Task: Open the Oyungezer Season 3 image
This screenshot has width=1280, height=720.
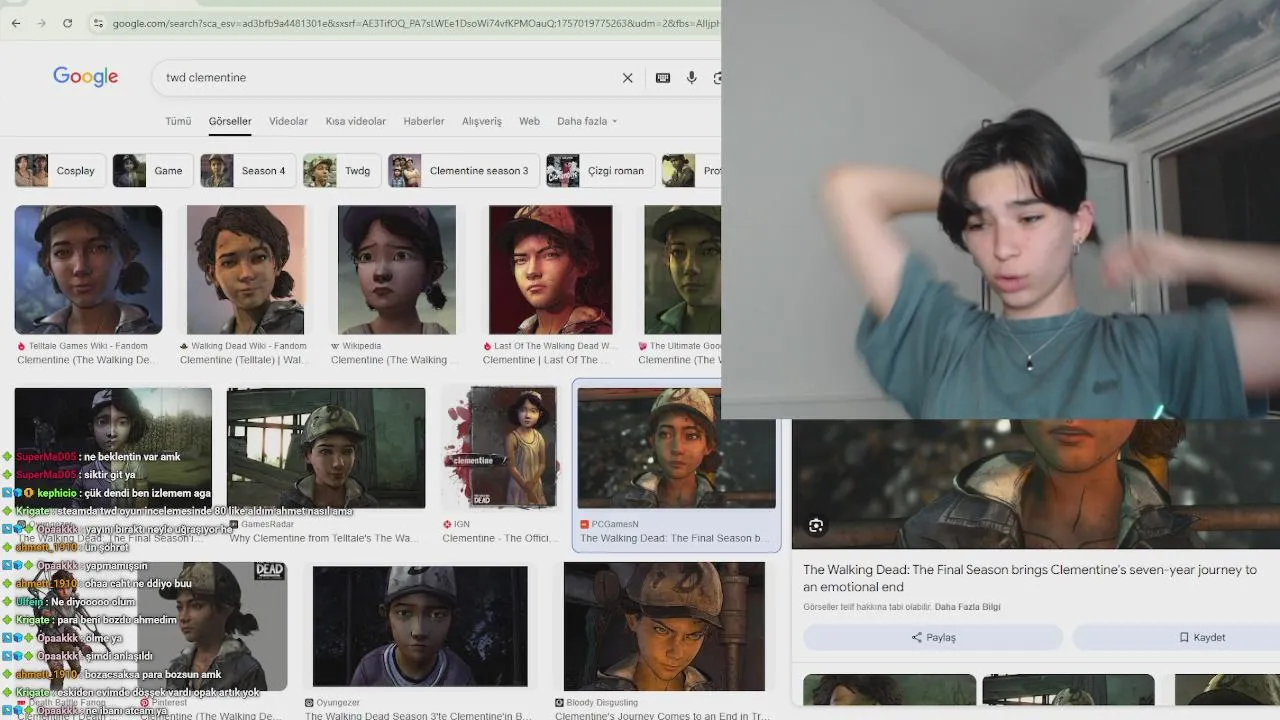Action: click(420, 627)
